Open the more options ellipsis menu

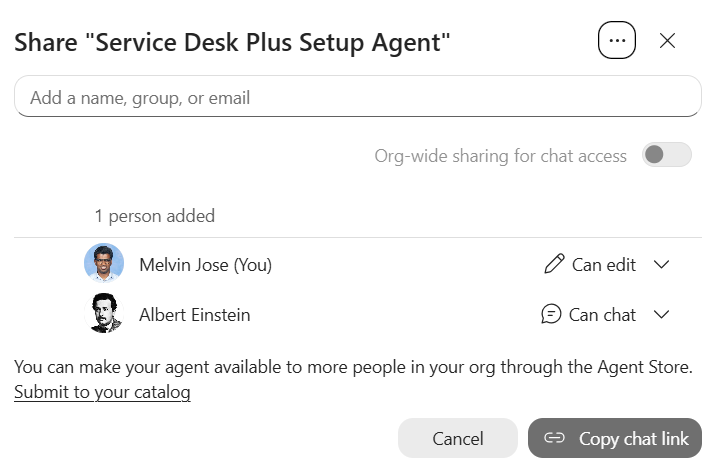click(x=616, y=40)
